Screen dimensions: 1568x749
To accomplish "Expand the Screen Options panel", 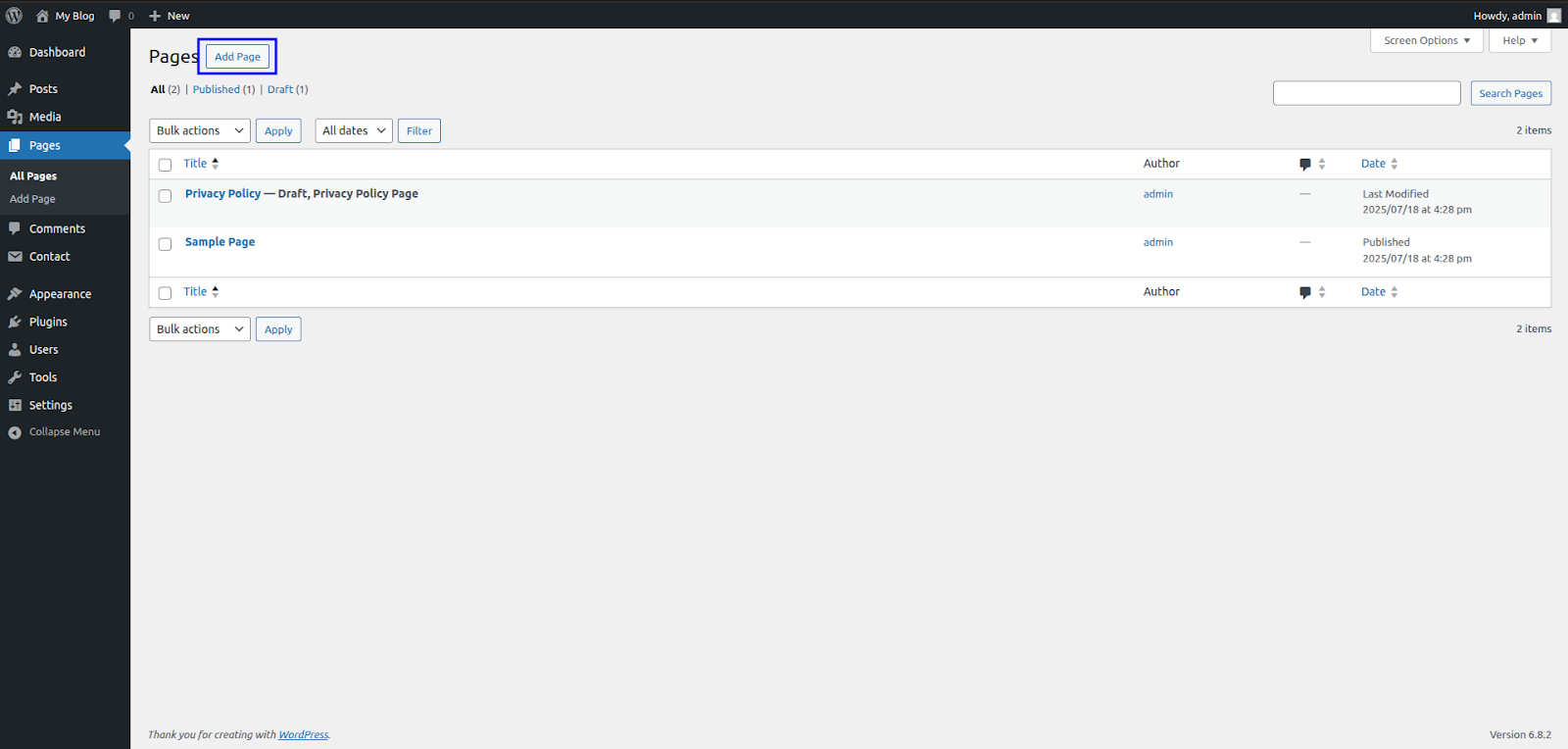I will 1426,40.
